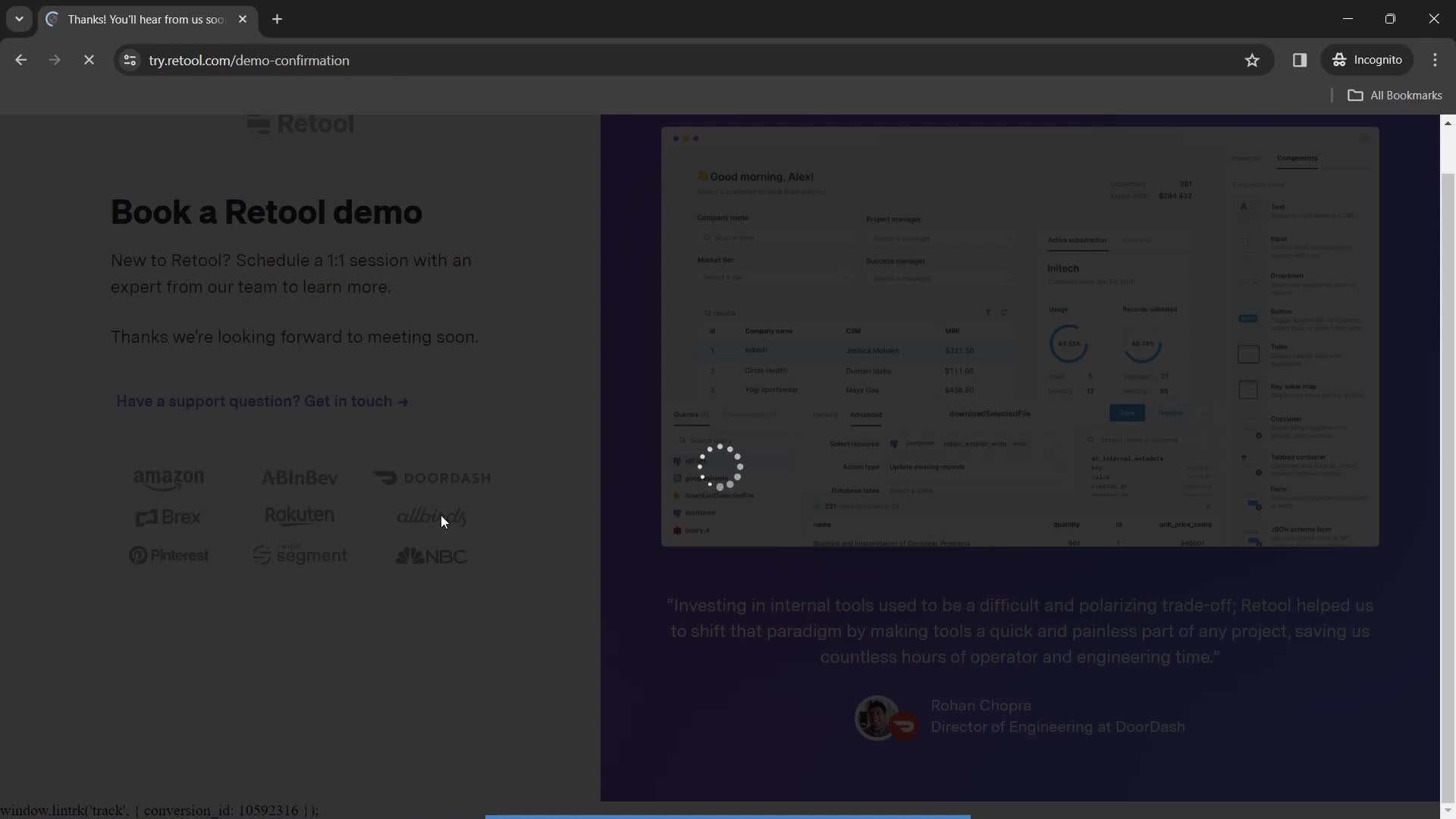Stop loading the page
This screenshot has height=819, width=1456.
coord(89,60)
